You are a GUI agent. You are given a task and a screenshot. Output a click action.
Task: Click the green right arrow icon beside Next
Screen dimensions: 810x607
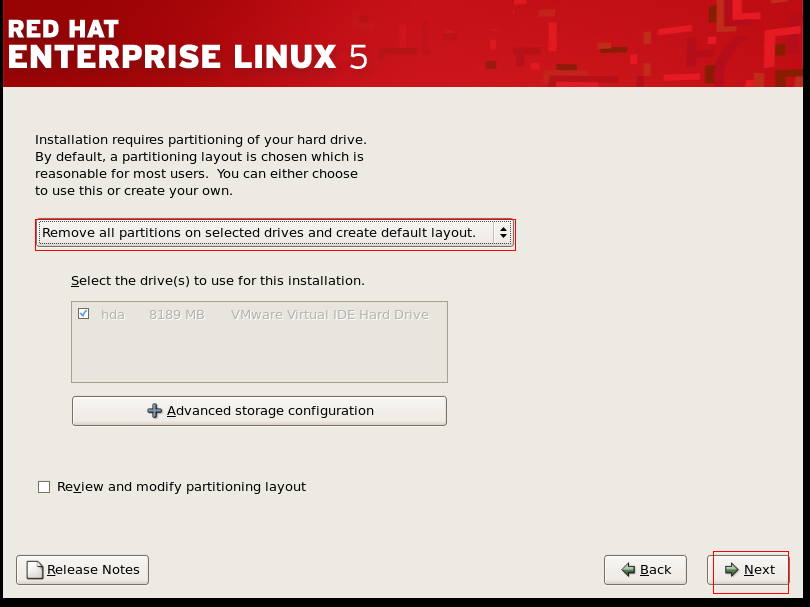pyautogui.click(x=732, y=570)
